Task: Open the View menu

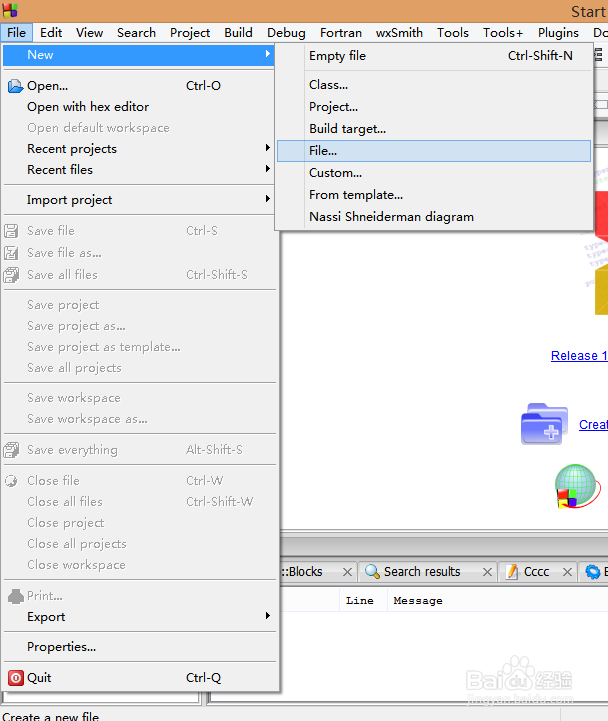Action: 89,33
